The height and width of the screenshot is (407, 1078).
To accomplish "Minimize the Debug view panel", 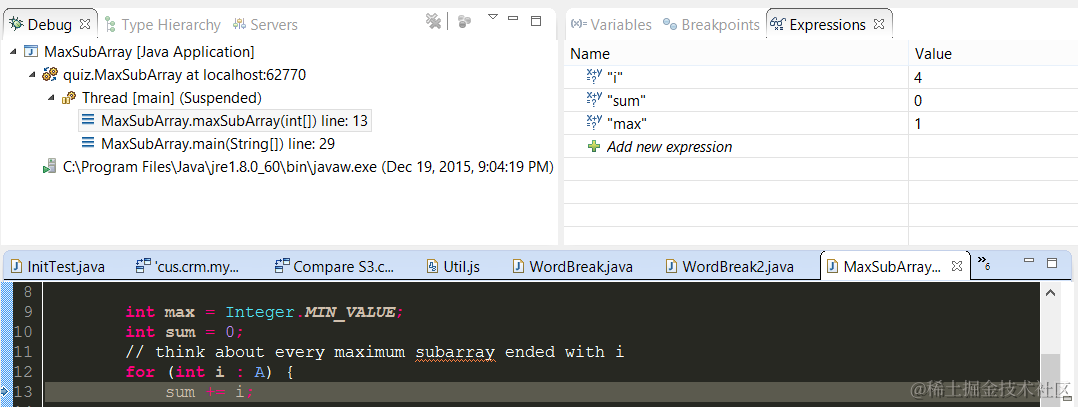I will [515, 19].
